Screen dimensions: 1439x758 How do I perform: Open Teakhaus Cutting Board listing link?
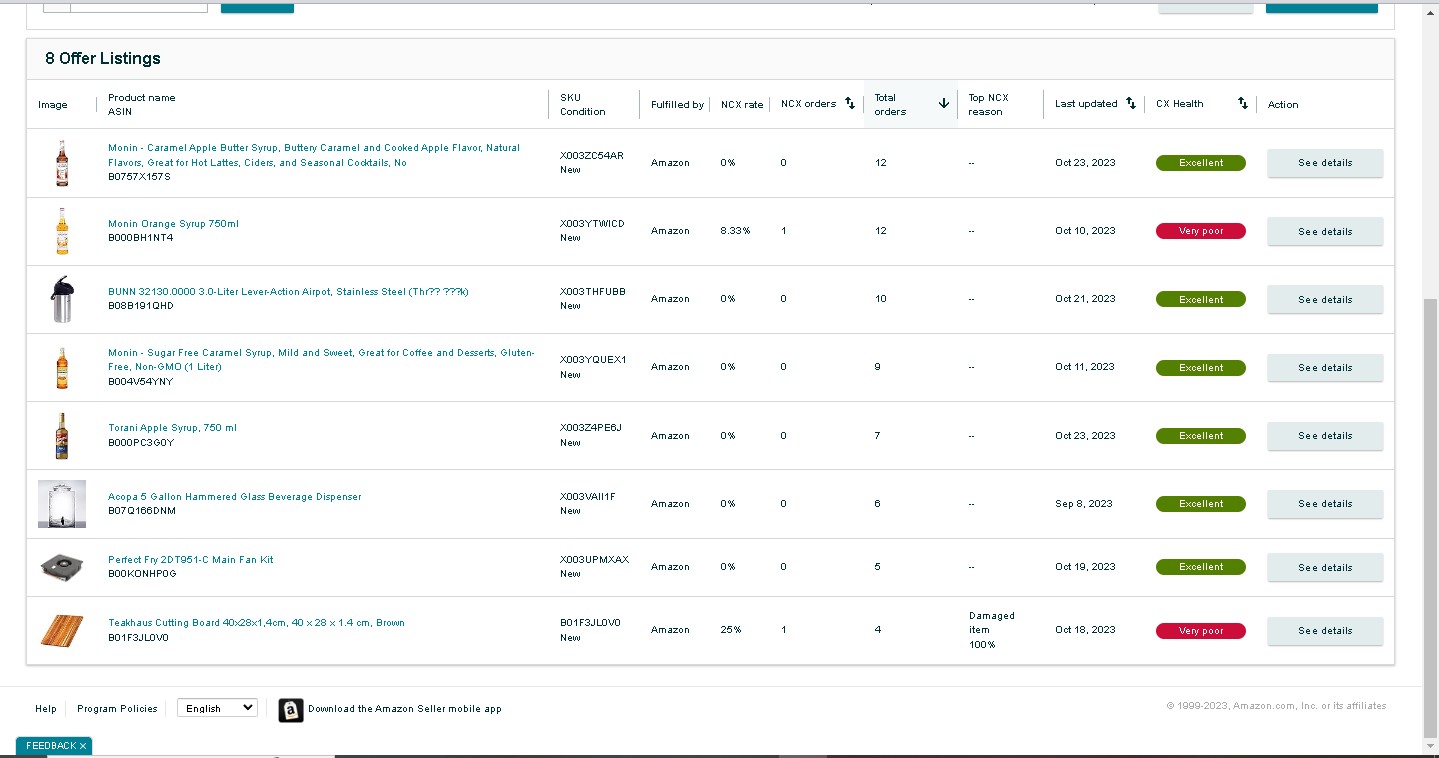tap(256, 623)
